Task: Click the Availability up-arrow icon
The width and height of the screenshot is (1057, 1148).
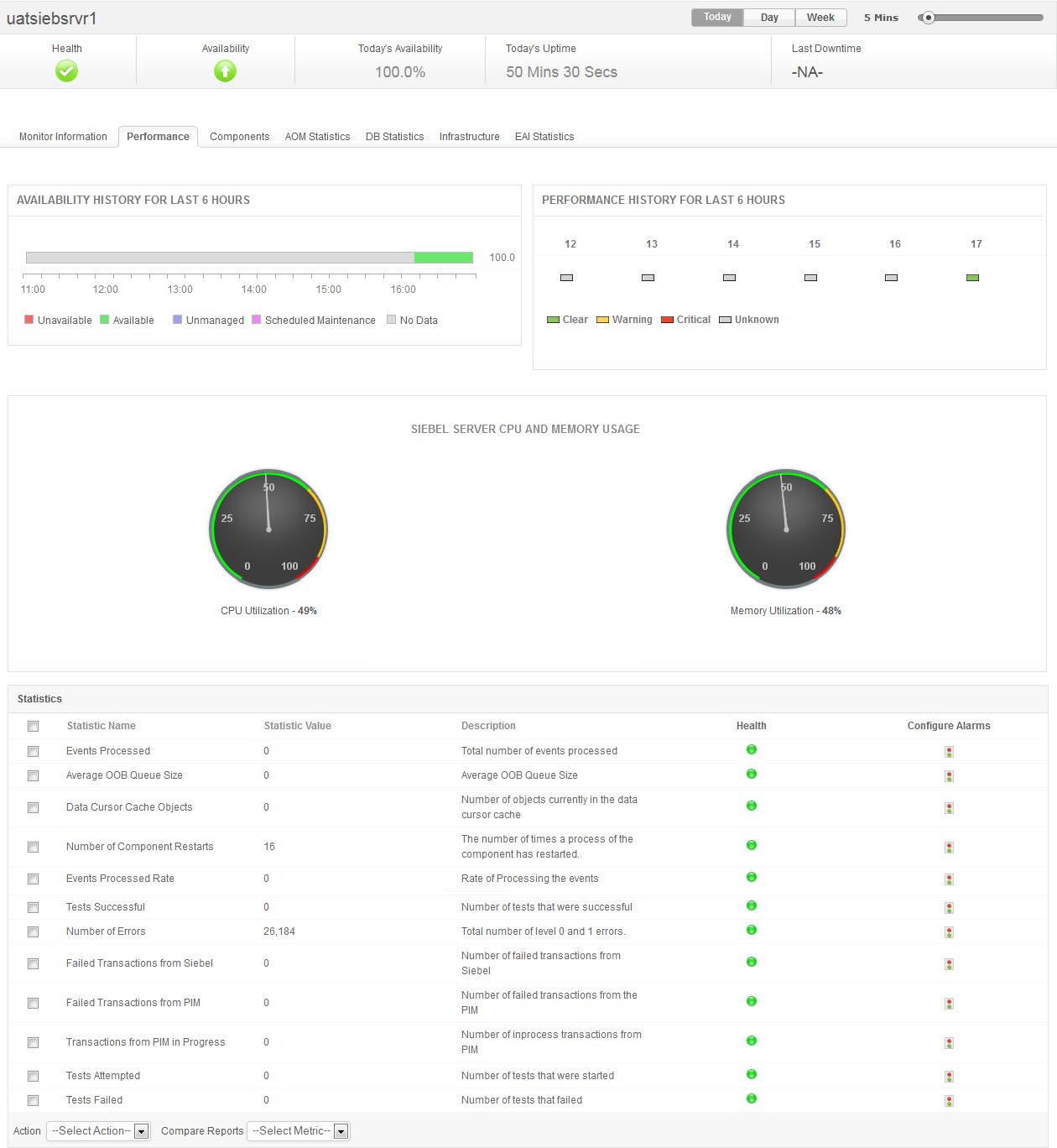Action: point(225,71)
